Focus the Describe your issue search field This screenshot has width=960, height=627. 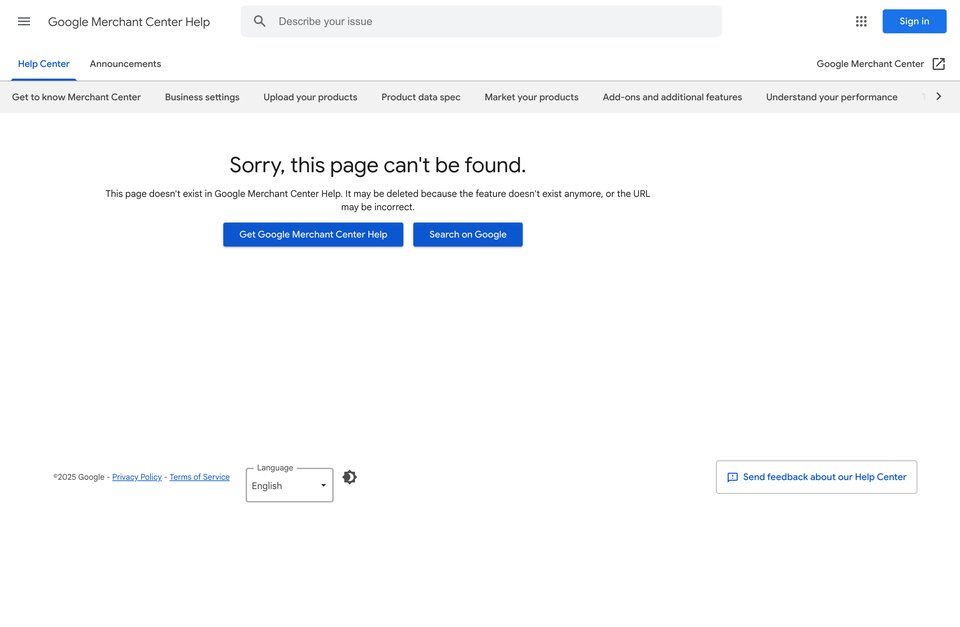pos(481,21)
